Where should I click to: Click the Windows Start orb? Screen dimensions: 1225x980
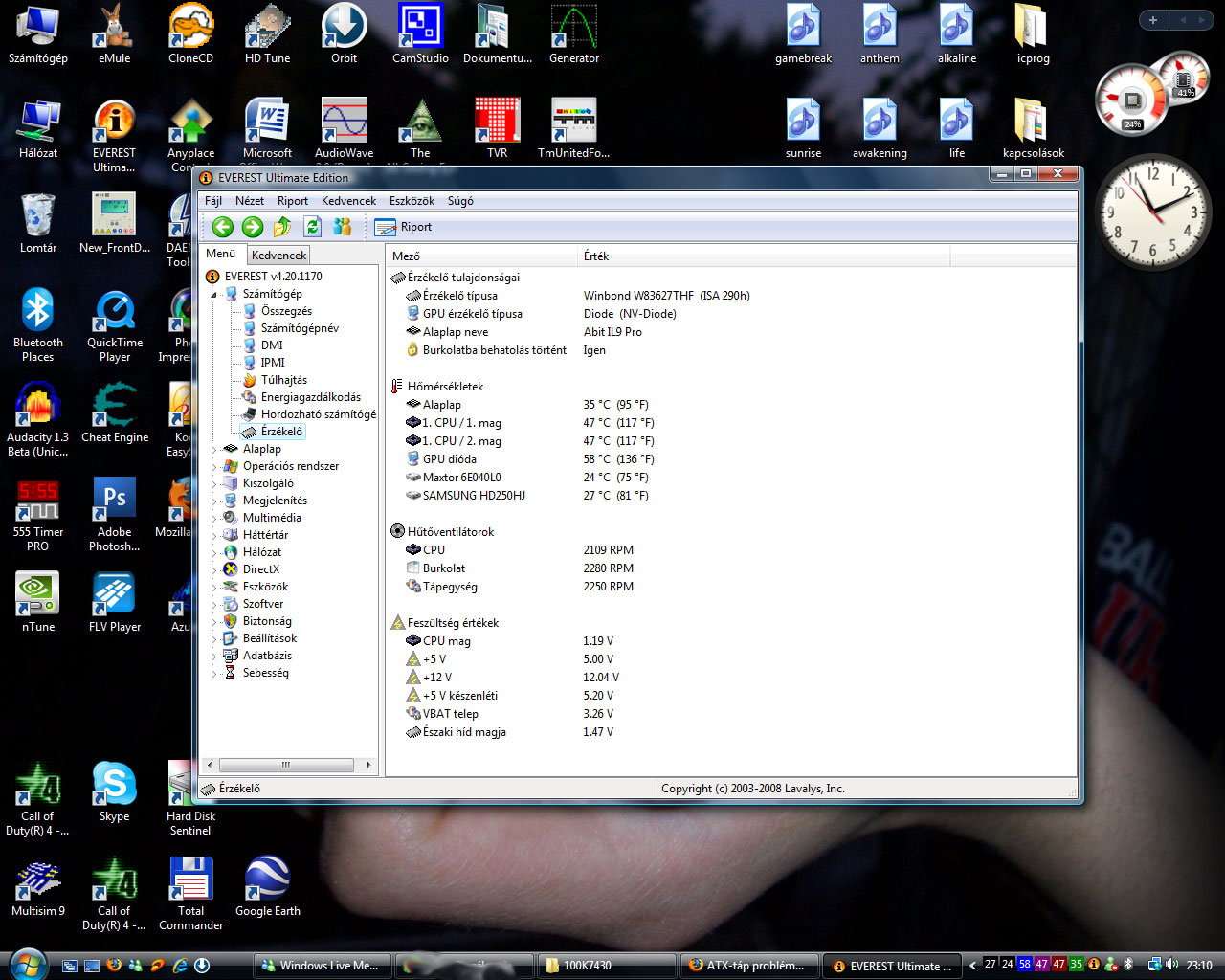(26, 964)
